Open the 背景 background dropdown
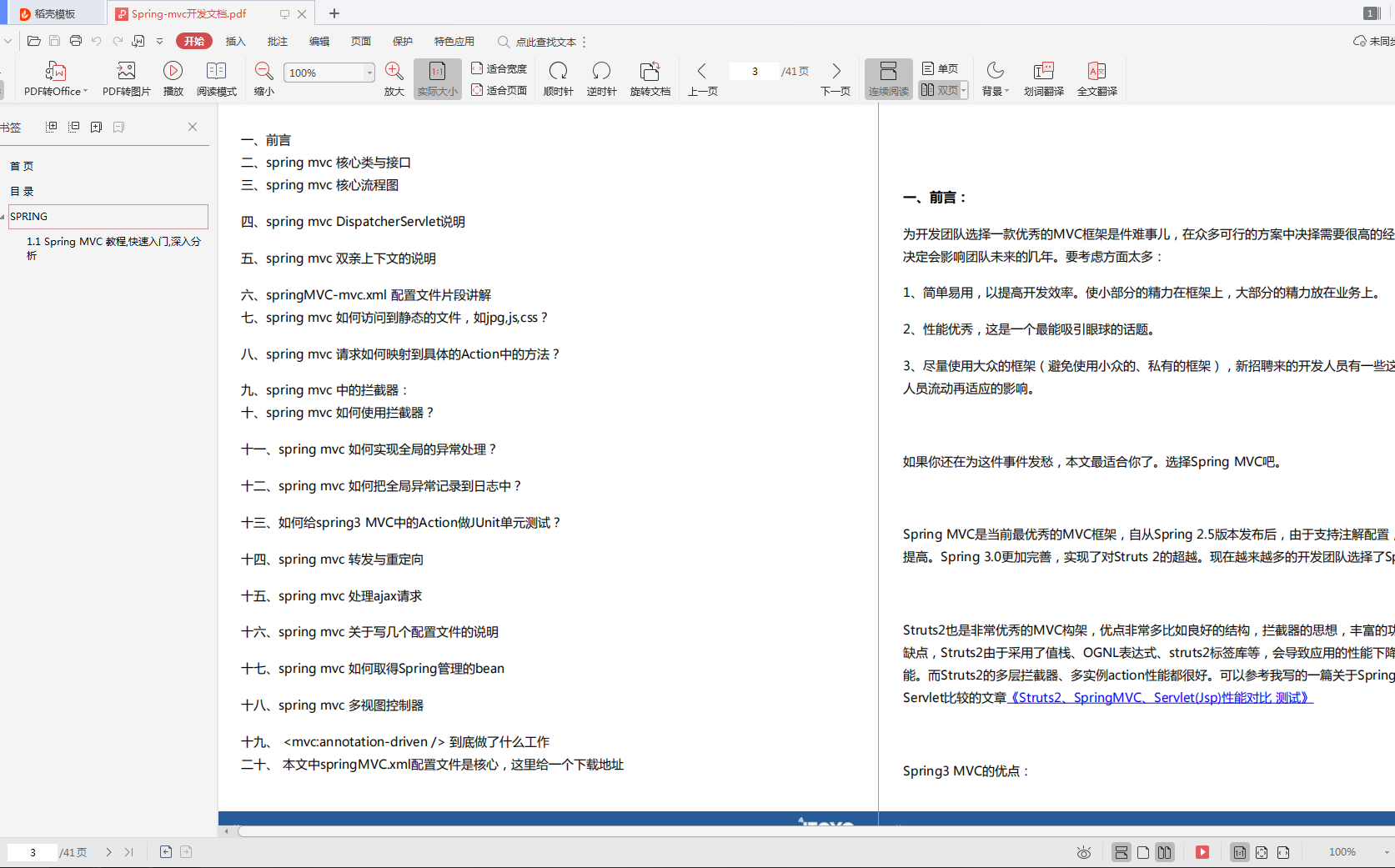The height and width of the screenshot is (868, 1395). click(x=995, y=79)
